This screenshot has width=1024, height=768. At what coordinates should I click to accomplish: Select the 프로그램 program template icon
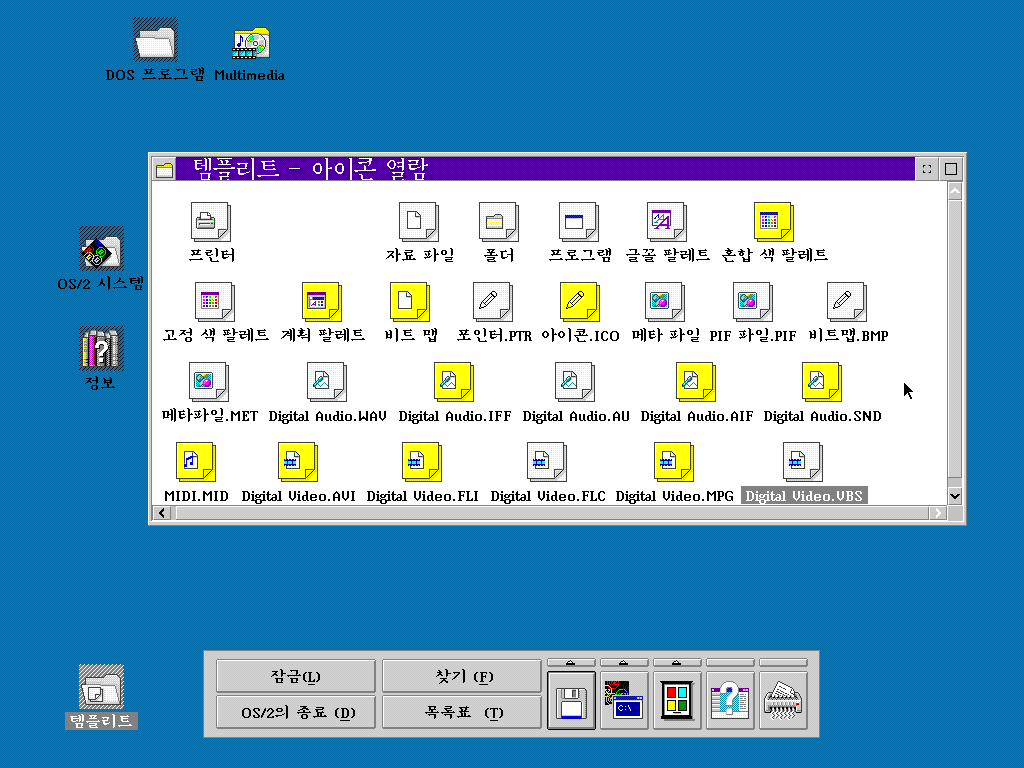coord(579,222)
